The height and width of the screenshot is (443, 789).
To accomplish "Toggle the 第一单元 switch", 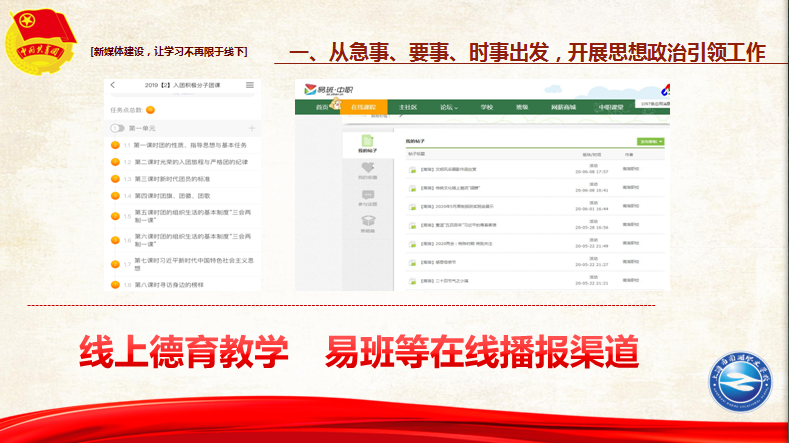I will pyautogui.click(x=117, y=129).
